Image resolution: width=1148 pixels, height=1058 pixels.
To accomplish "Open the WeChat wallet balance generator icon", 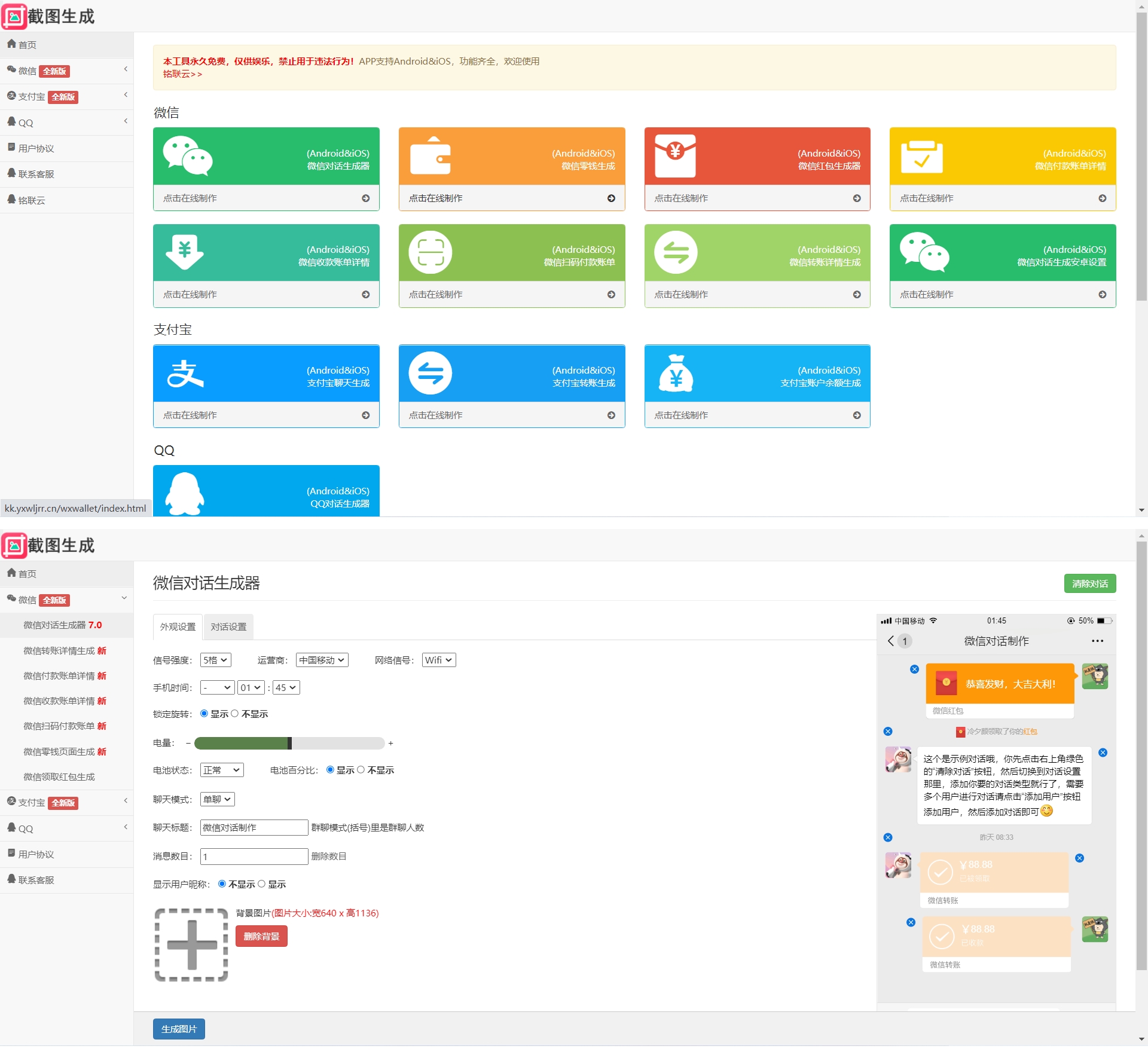I will point(430,155).
